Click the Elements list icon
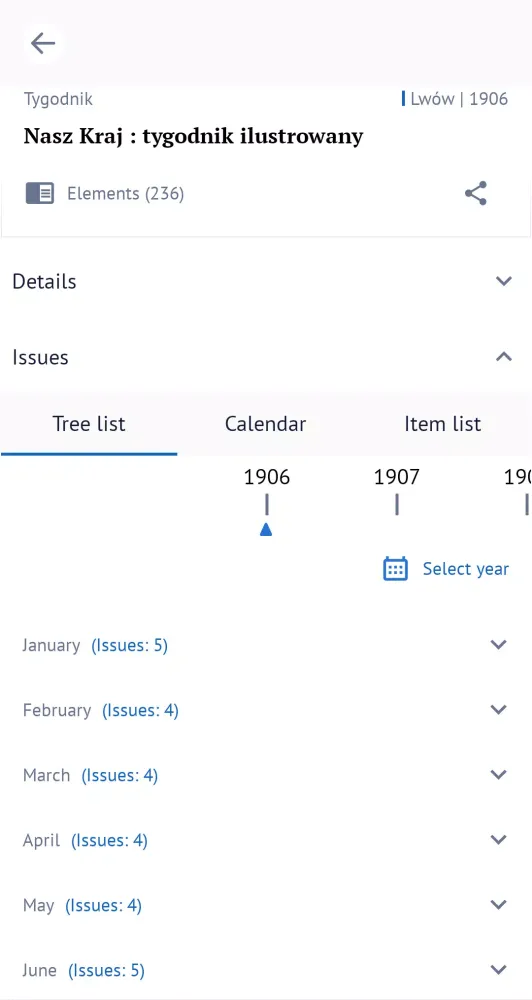This screenshot has height=1000, width=532. coord(40,193)
